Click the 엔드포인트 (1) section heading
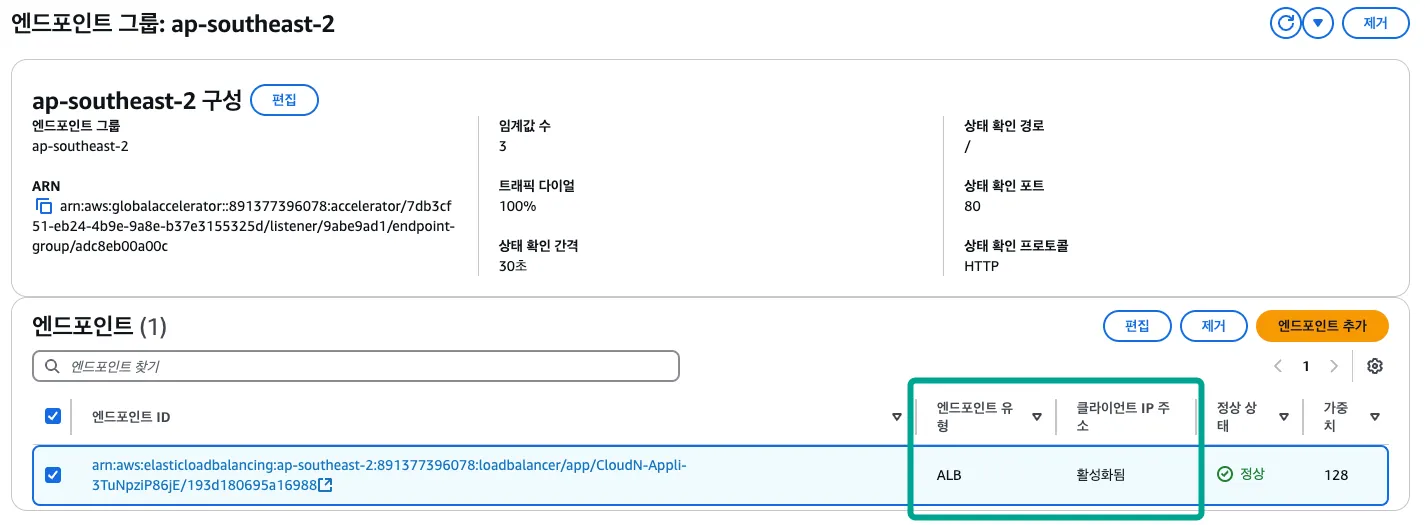1425x525 pixels. pyautogui.click(x=99, y=325)
